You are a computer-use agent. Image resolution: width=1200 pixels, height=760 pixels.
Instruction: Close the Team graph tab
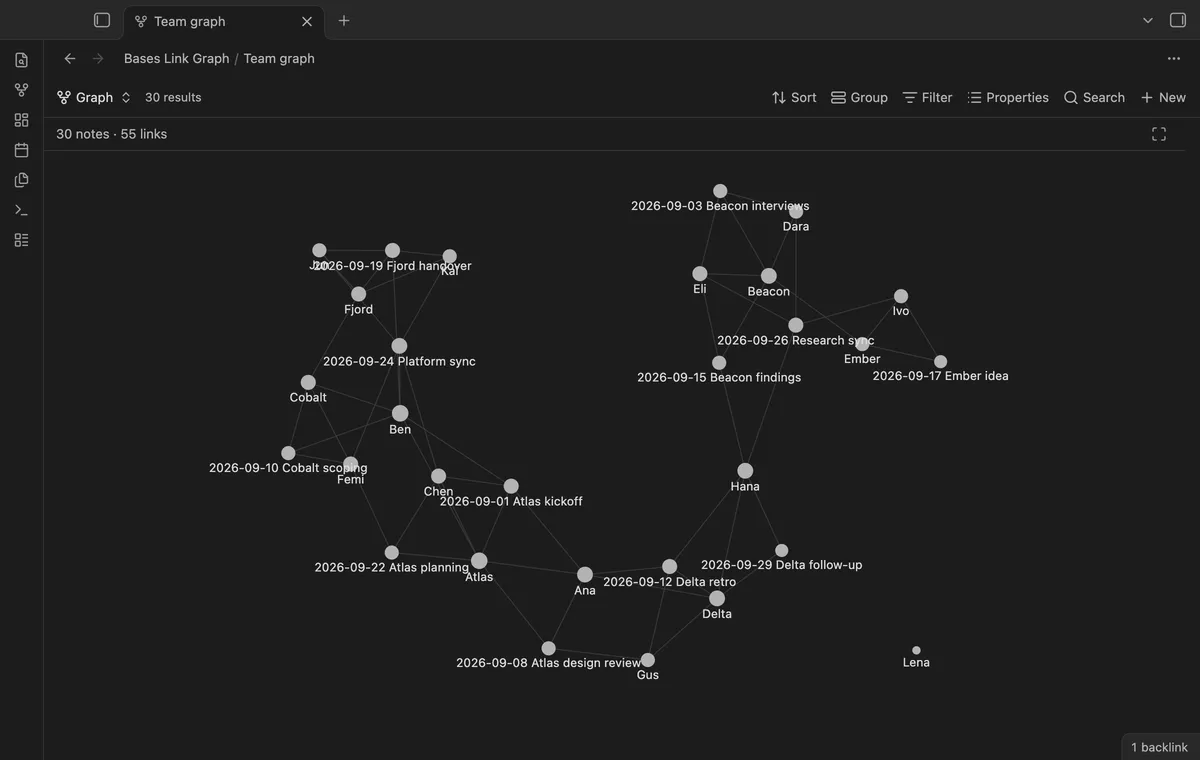click(307, 21)
